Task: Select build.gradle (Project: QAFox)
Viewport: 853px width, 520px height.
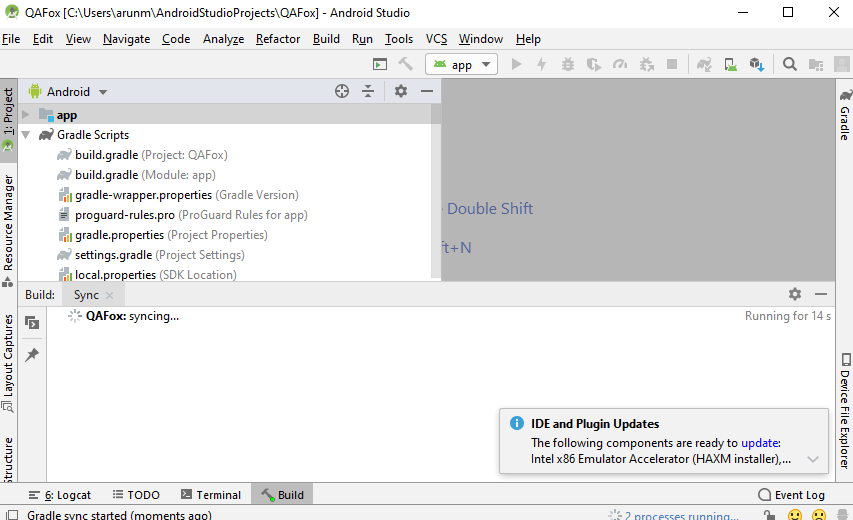Action: tap(151, 155)
